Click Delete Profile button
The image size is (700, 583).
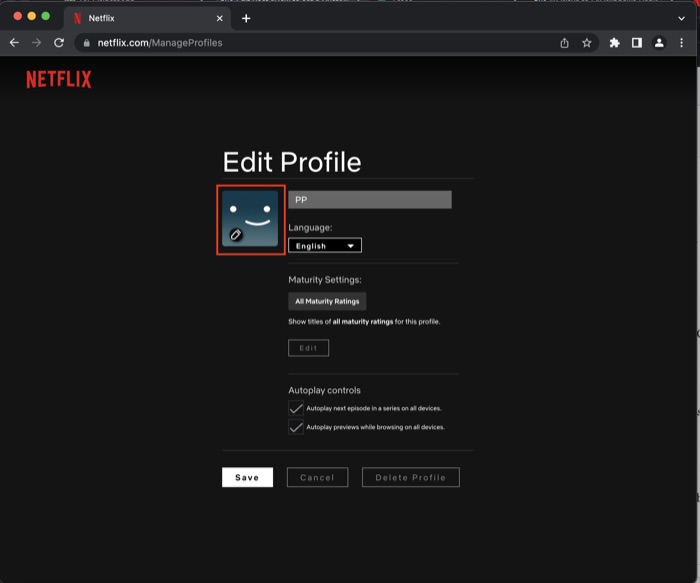click(411, 477)
